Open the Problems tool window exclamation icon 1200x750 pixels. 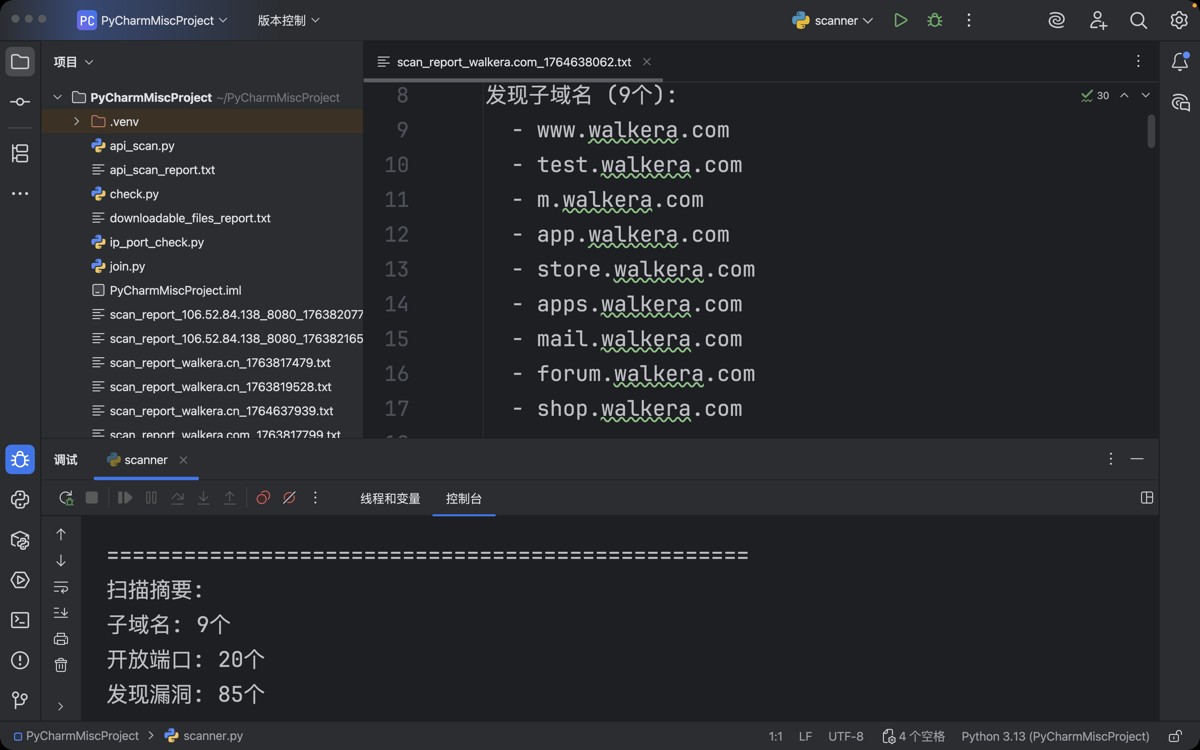pos(20,660)
